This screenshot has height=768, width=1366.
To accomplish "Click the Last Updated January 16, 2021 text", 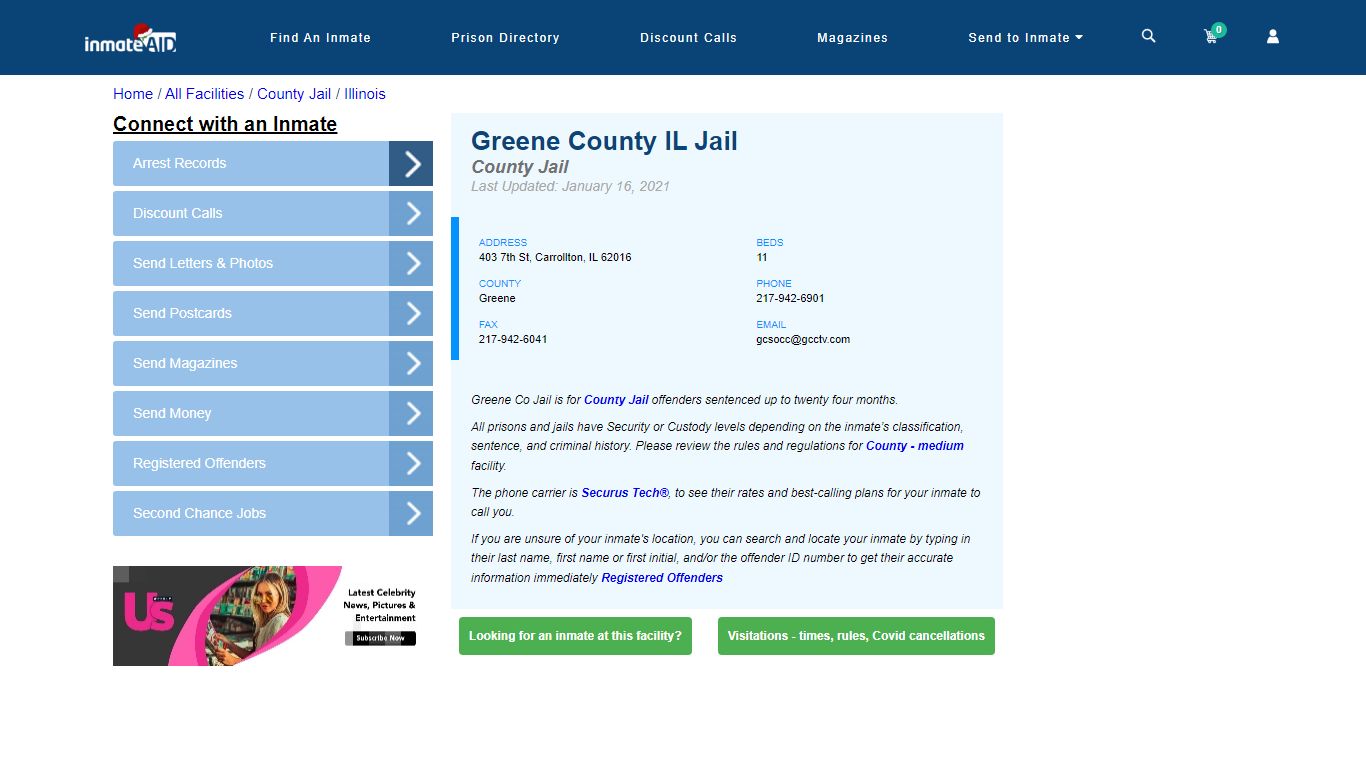I will pos(570,186).
